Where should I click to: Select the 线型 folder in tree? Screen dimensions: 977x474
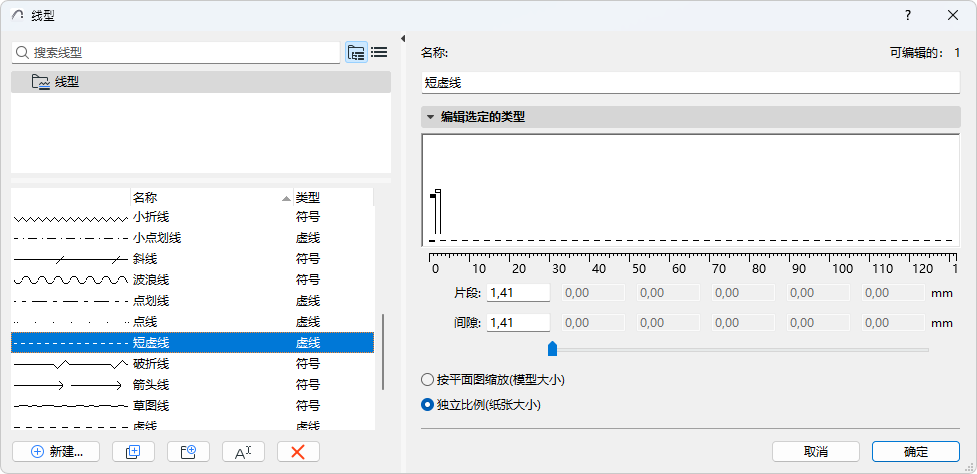[x=201, y=82]
